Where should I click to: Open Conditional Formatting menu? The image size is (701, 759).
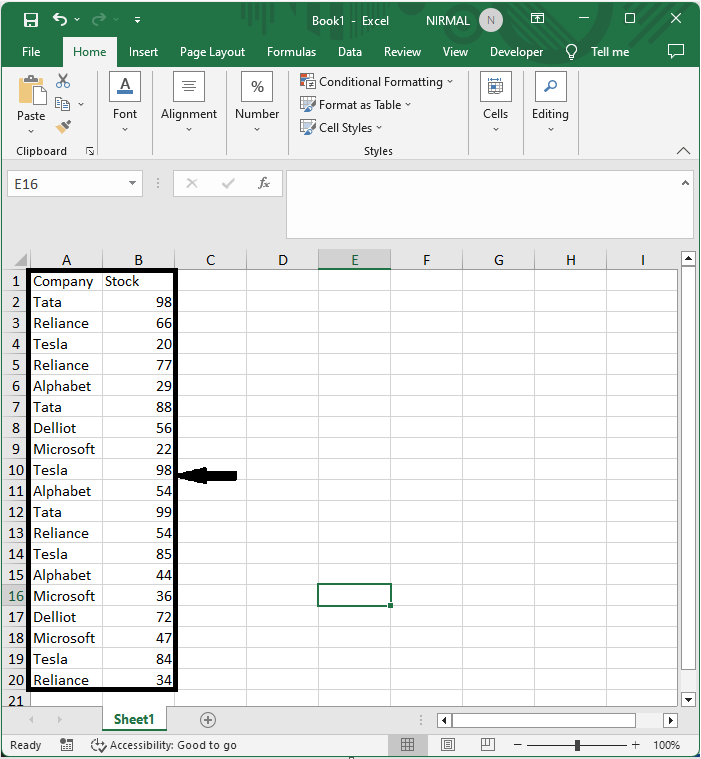[377, 81]
